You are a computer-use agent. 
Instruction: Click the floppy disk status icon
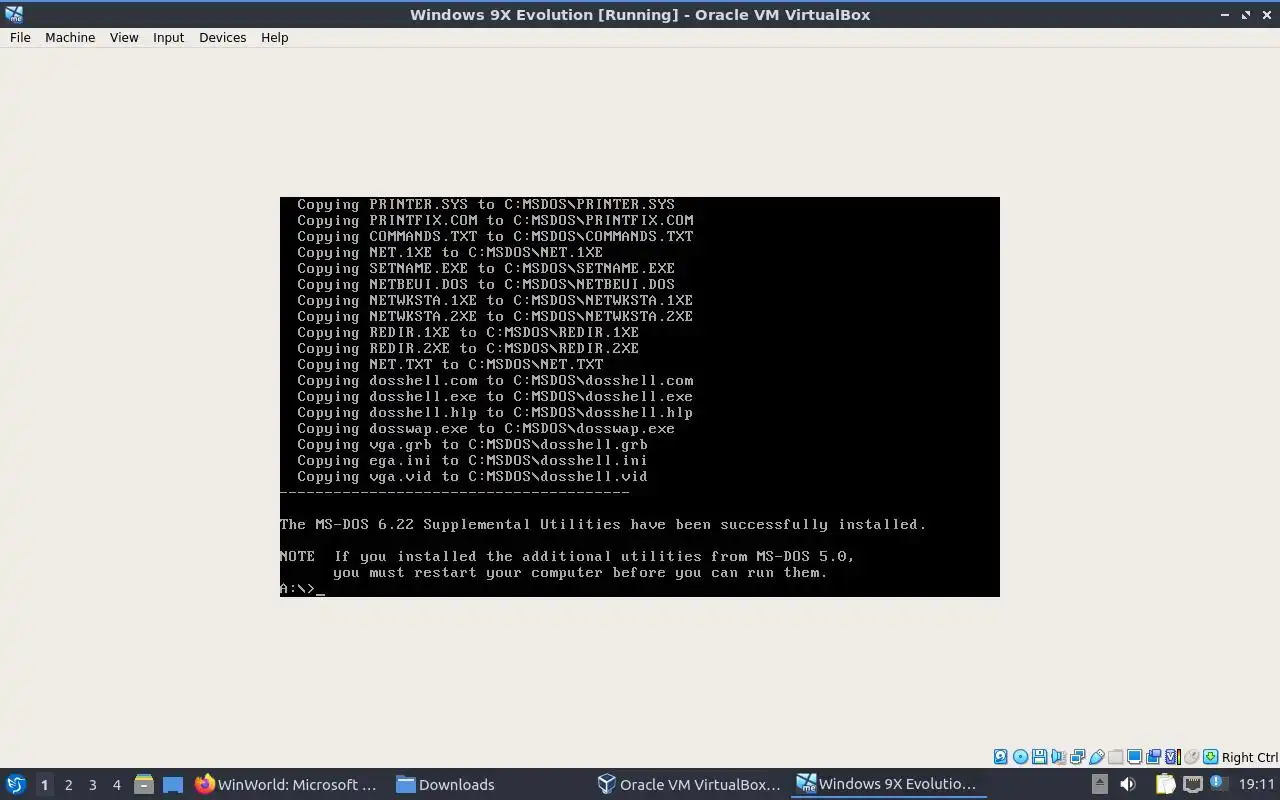1039,757
